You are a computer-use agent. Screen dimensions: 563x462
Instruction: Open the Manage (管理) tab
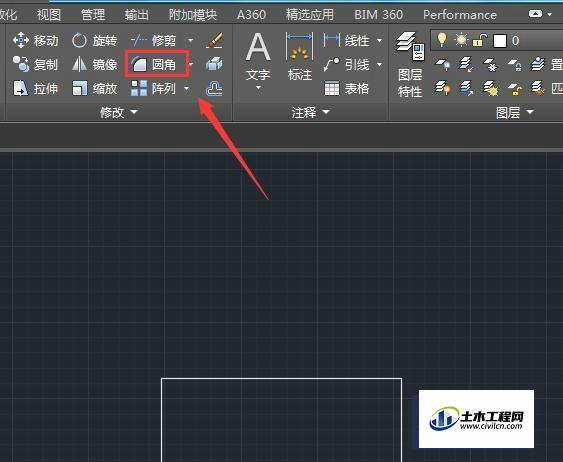(x=93, y=15)
